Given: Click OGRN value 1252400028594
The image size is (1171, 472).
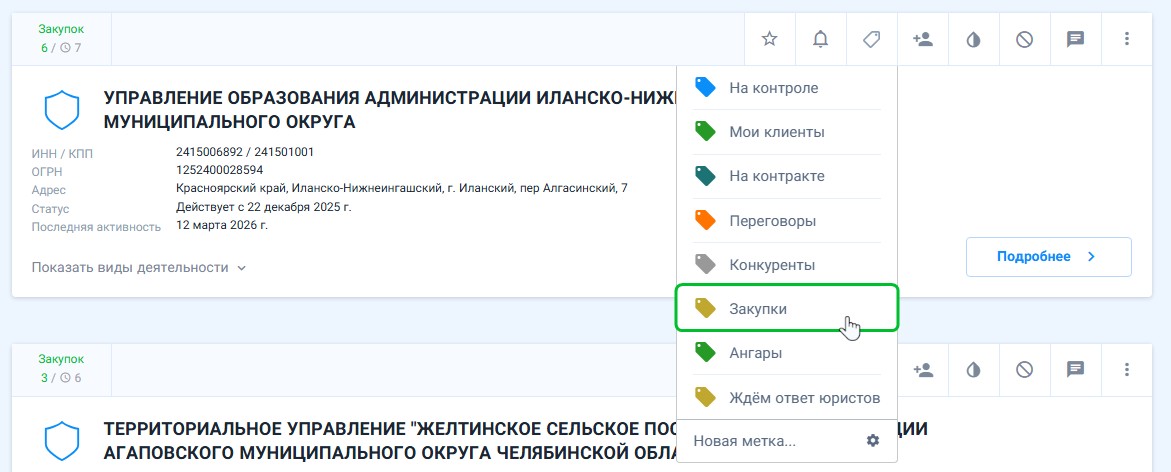Looking at the screenshot, I should tap(220, 170).
